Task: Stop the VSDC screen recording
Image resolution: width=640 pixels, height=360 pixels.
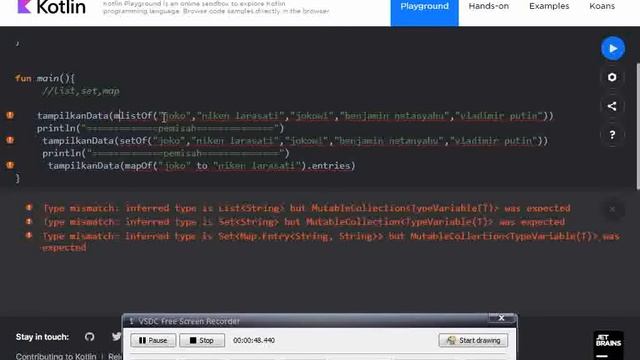Action: coord(202,340)
